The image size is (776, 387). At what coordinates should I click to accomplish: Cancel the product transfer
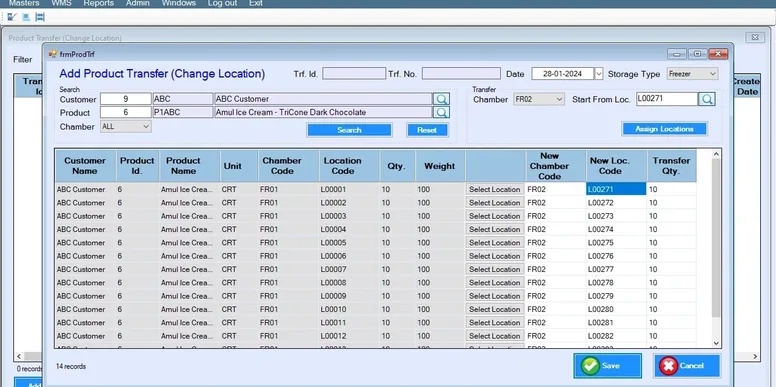[x=687, y=366]
